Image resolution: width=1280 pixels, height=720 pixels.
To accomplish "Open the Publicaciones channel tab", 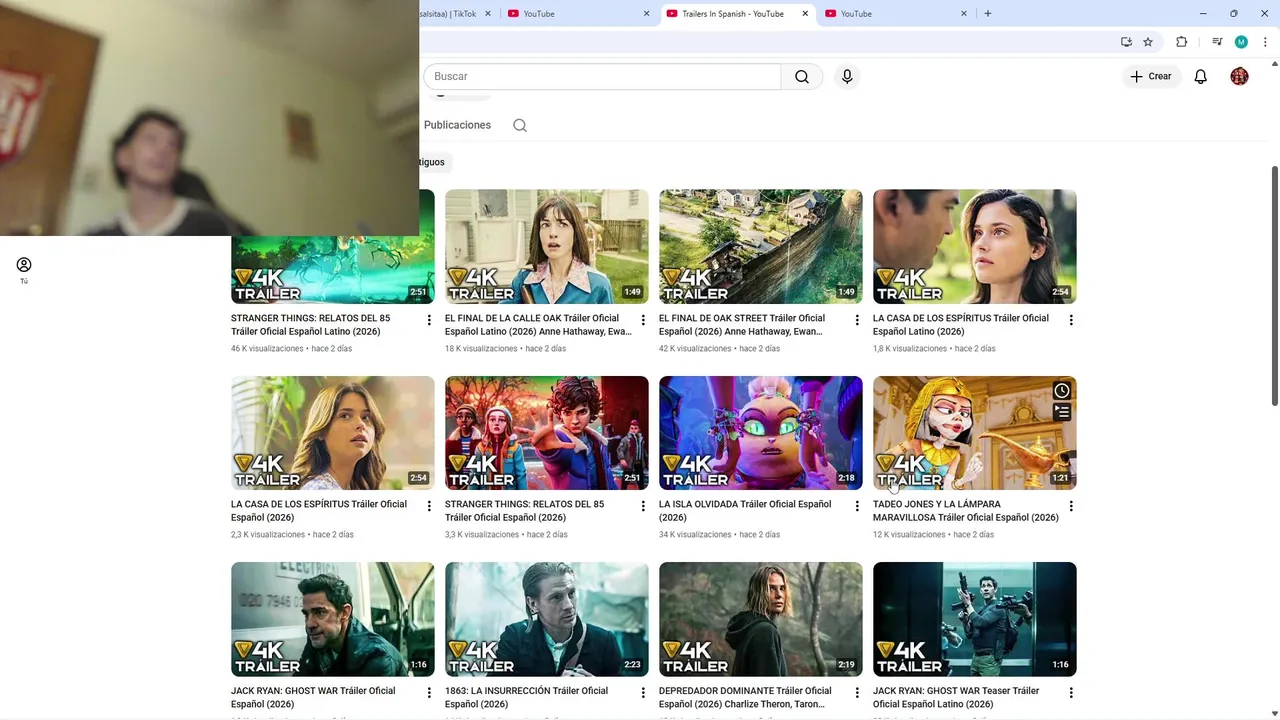I will (x=457, y=125).
